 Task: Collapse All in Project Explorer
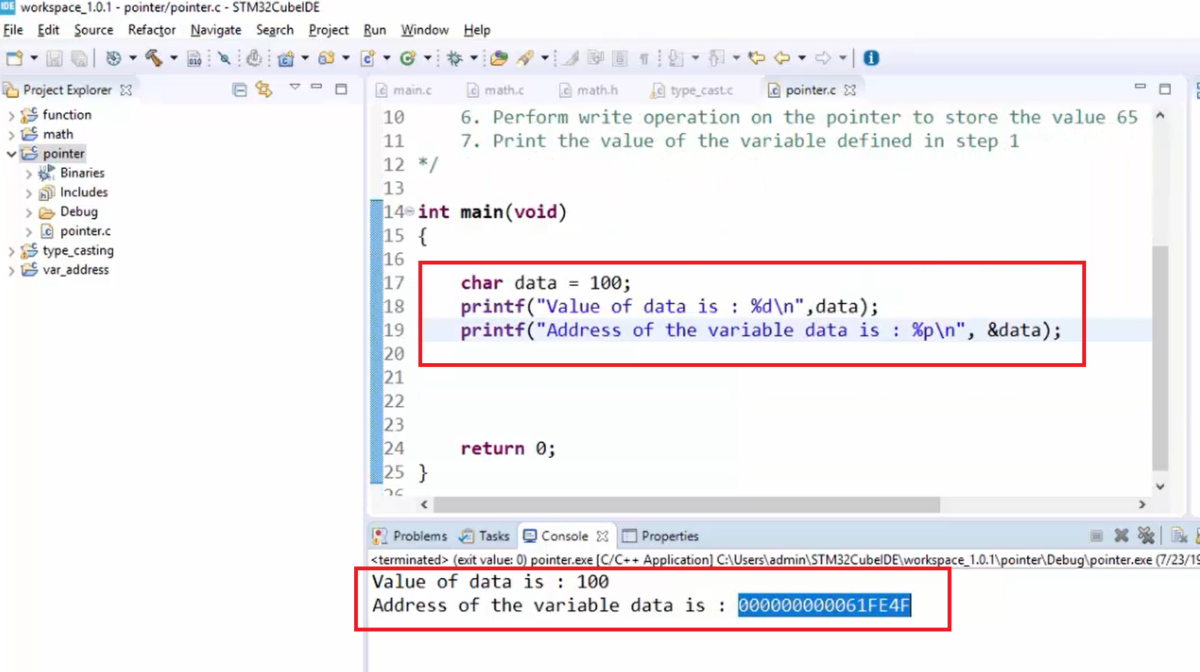[x=239, y=89]
